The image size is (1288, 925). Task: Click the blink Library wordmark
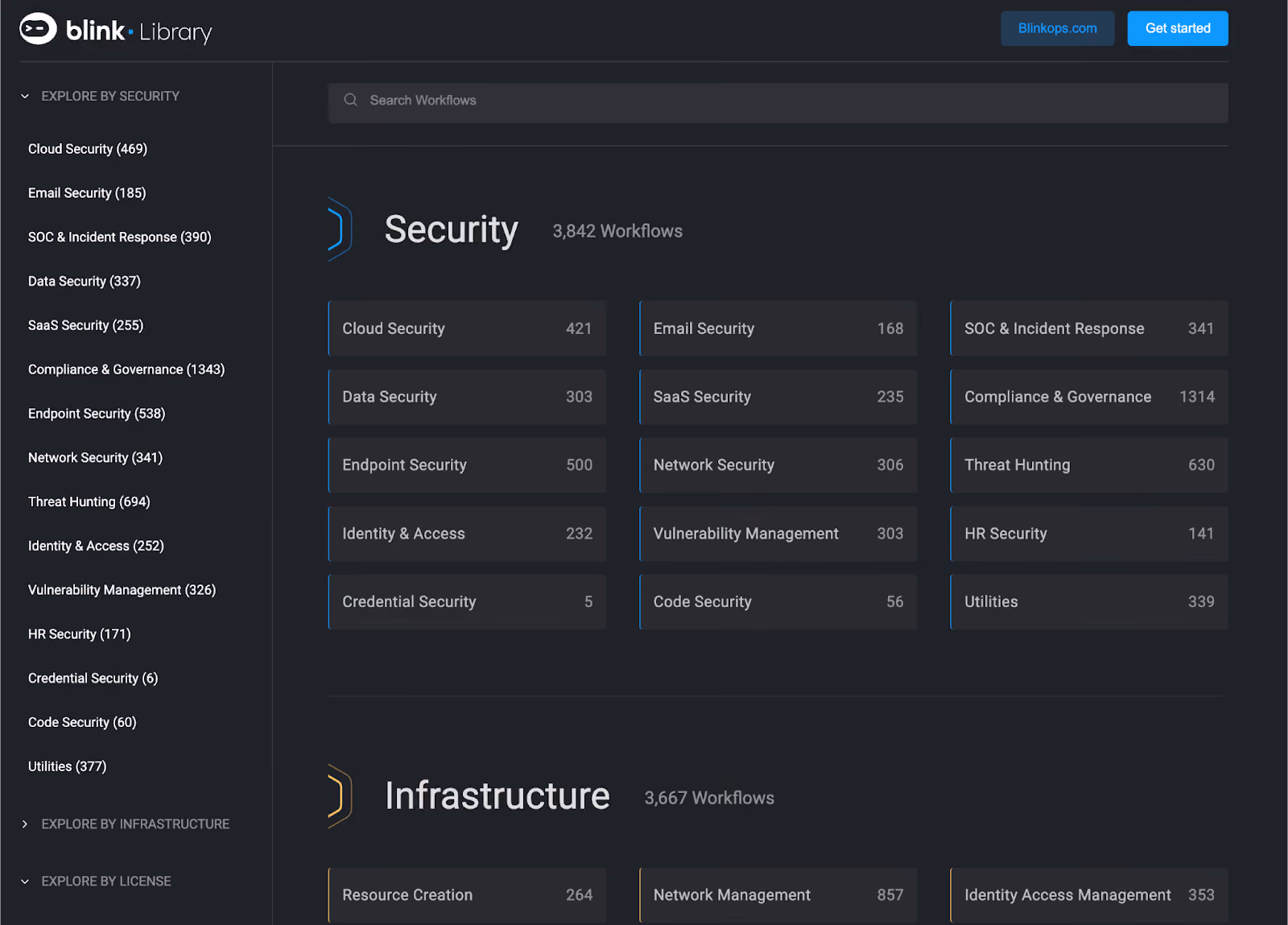tap(139, 31)
